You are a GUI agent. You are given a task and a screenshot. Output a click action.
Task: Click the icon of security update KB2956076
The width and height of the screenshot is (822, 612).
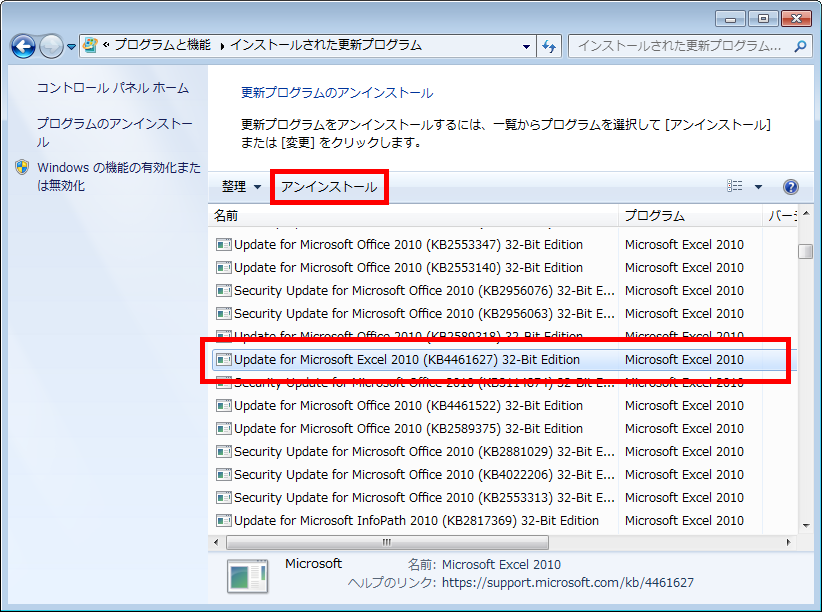pyautogui.click(x=224, y=291)
